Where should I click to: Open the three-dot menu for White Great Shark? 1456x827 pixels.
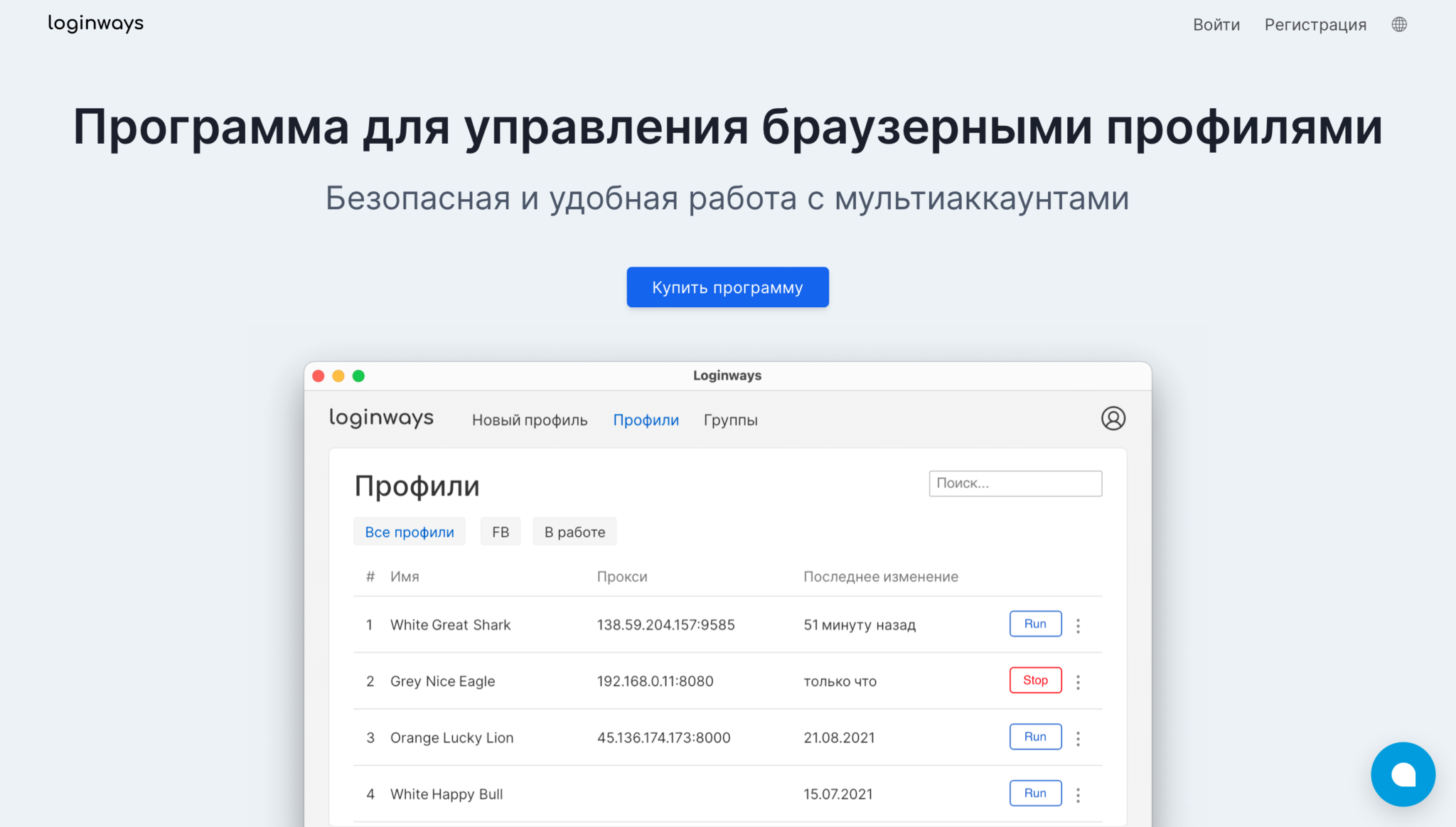(1078, 625)
